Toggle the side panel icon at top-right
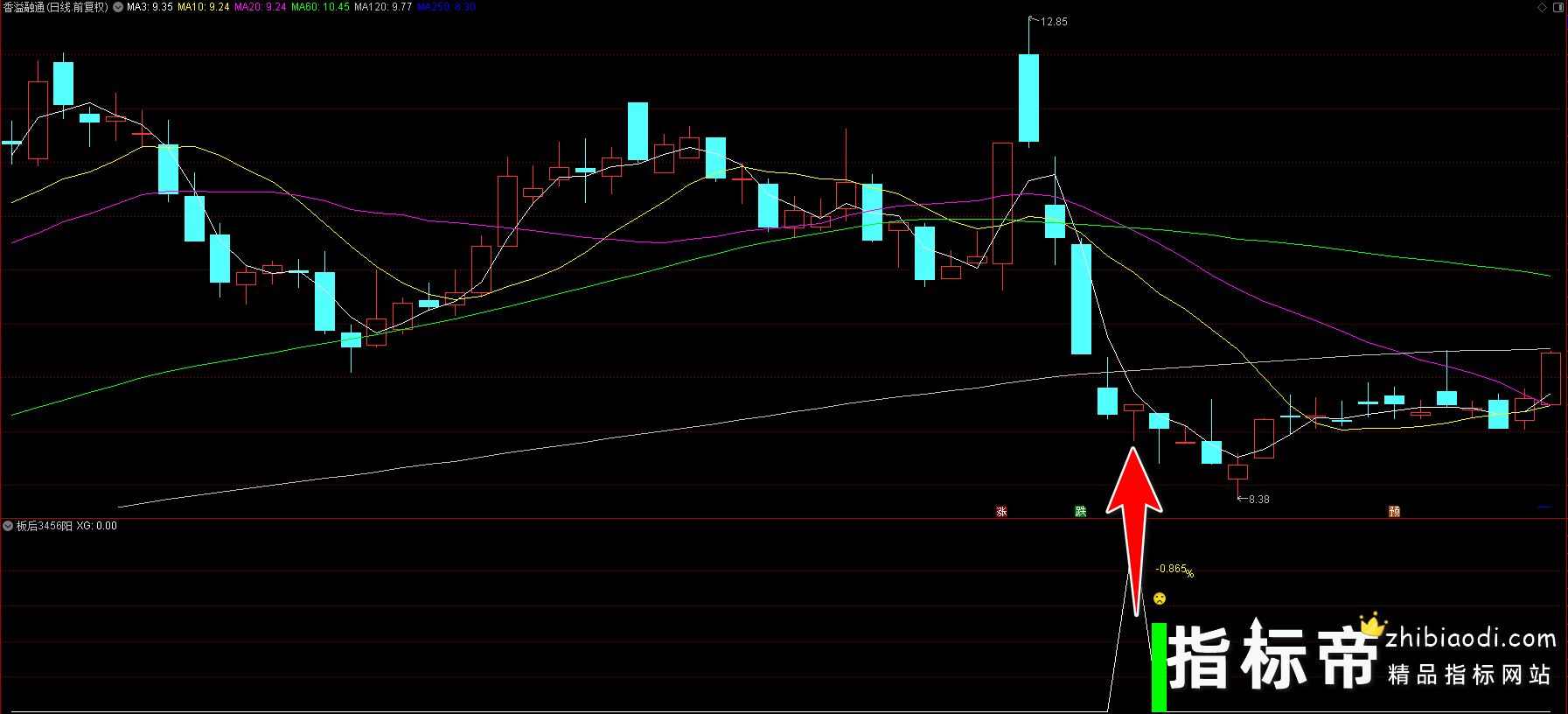Viewport: 1568px width, 714px height. [1558, 7]
